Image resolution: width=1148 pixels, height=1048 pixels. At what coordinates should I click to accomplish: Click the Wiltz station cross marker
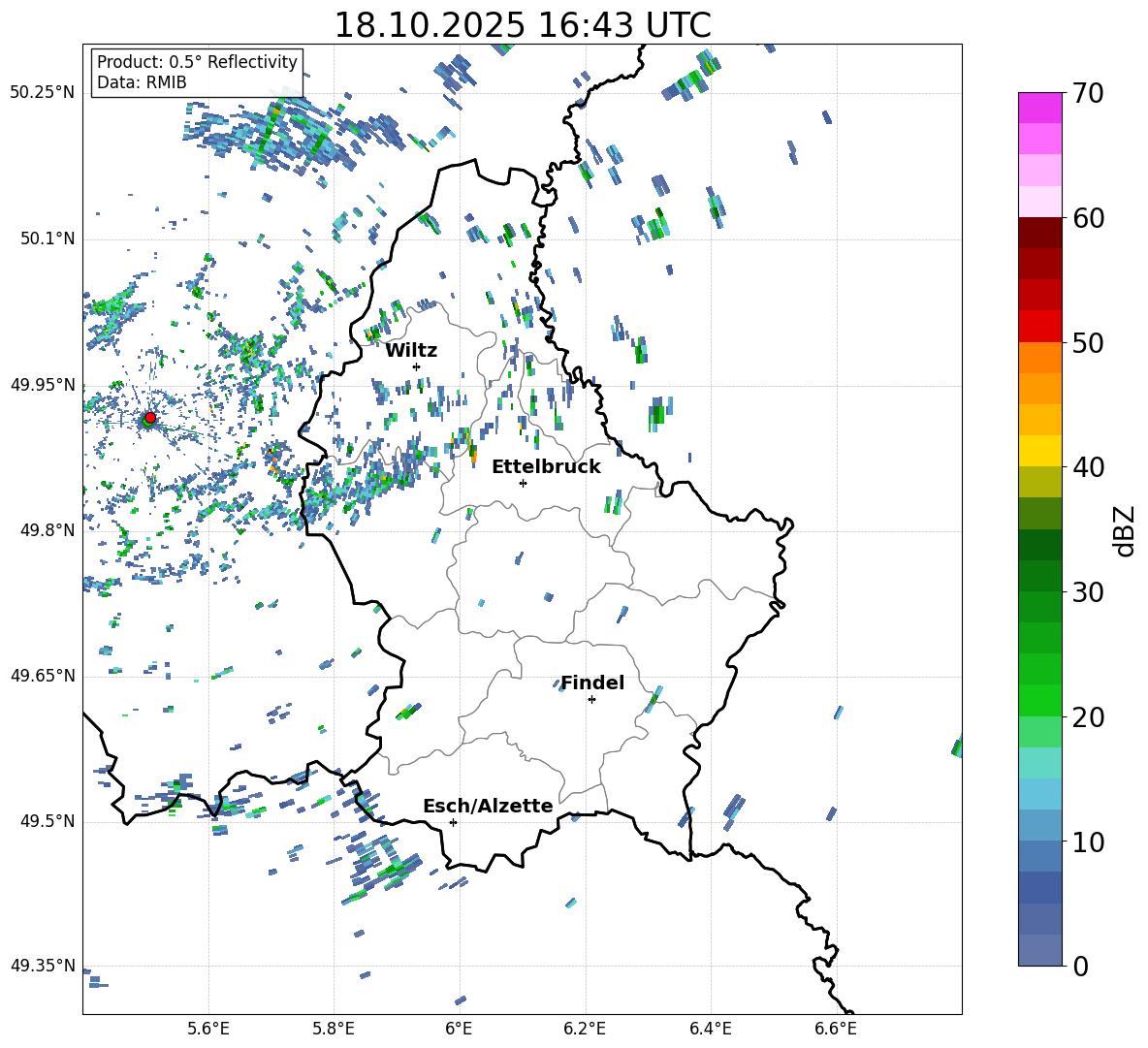coord(416,366)
